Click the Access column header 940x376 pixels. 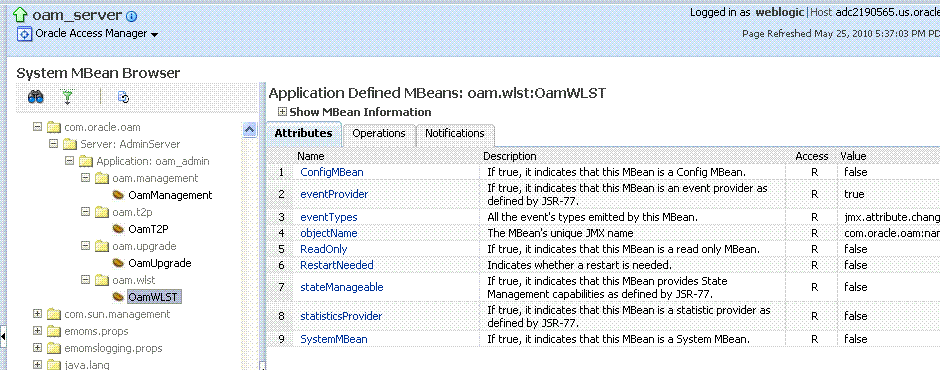pyautogui.click(x=812, y=157)
